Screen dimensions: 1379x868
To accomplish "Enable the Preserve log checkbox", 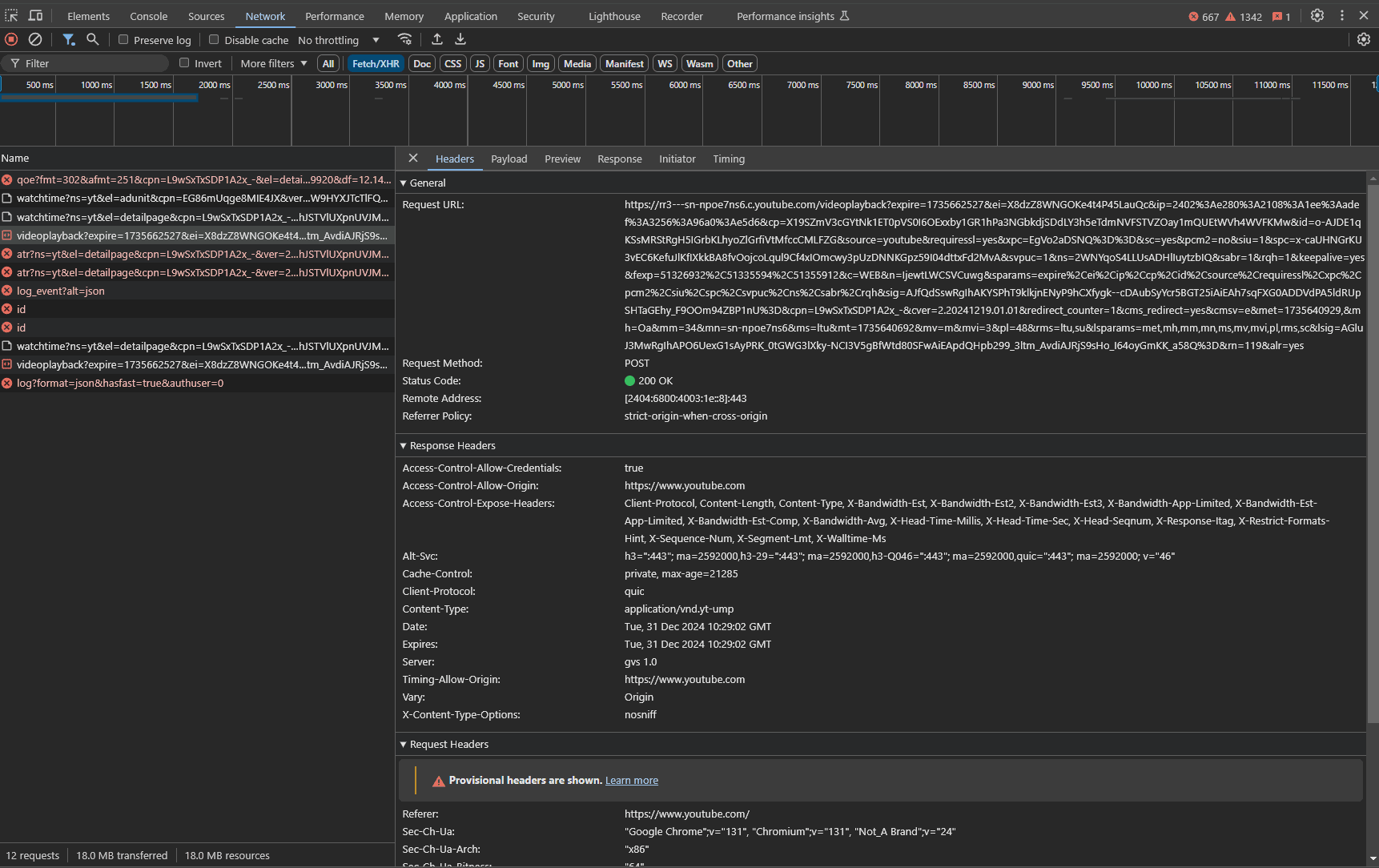I will [123, 40].
